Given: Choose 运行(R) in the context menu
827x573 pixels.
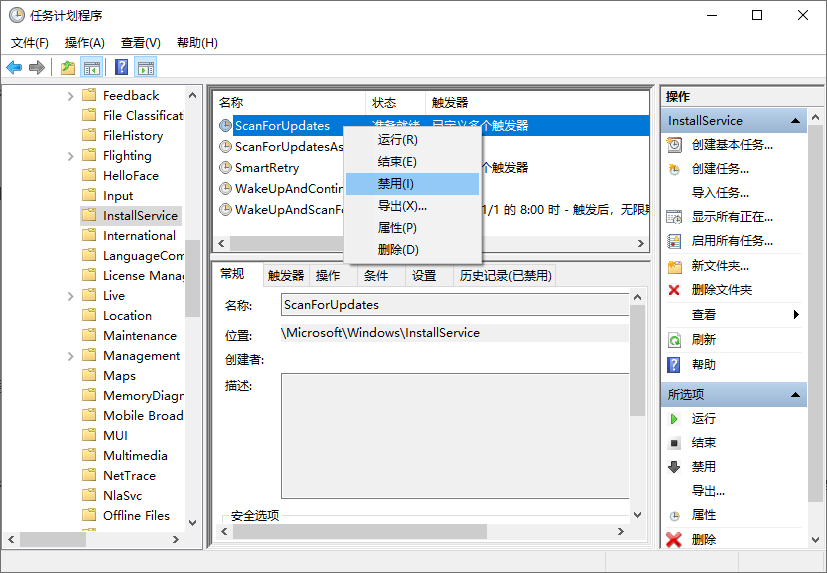Looking at the screenshot, I should click(412, 140).
